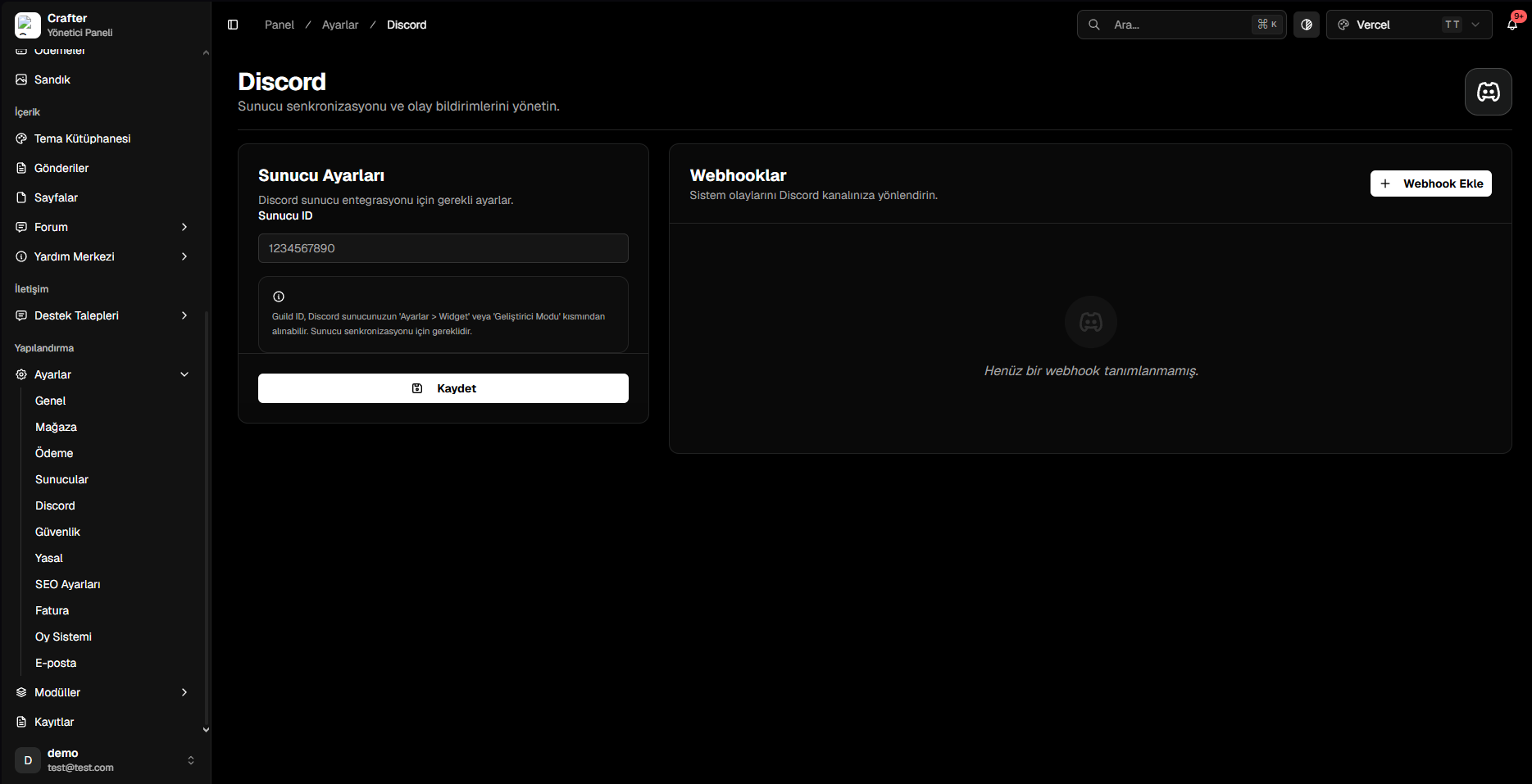Save server settings with Kaydet button
Screen dimensions: 1532x784
coord(443,388)
